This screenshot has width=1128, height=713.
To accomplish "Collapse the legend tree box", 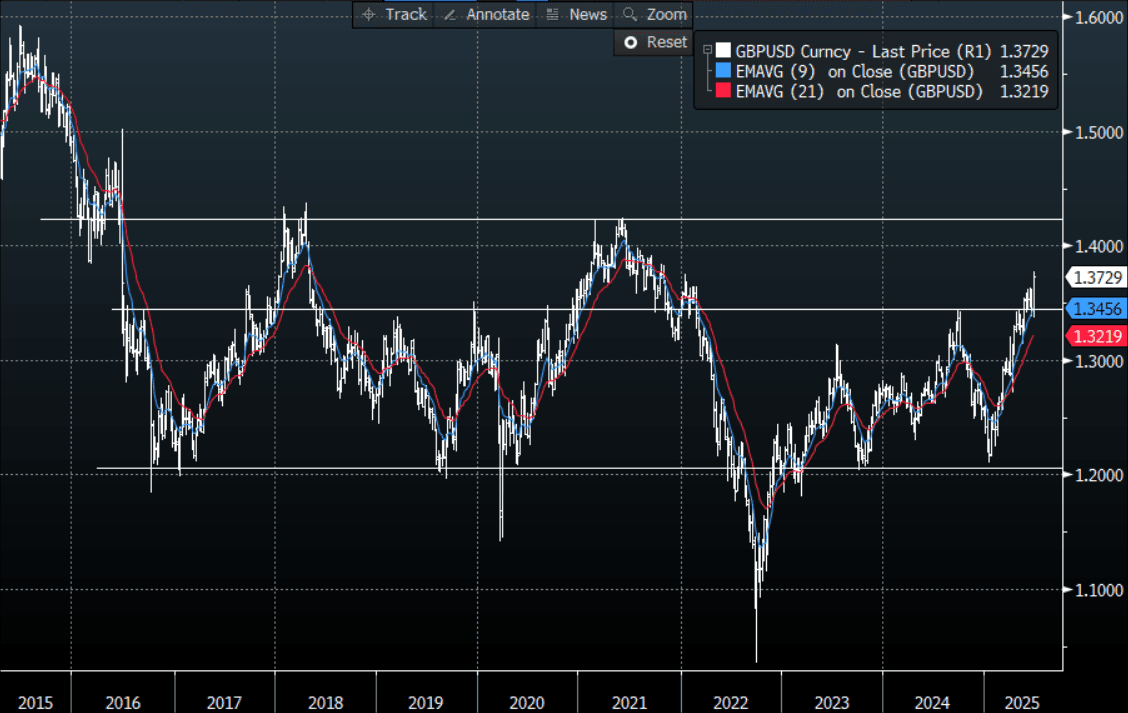I will 707,49.
